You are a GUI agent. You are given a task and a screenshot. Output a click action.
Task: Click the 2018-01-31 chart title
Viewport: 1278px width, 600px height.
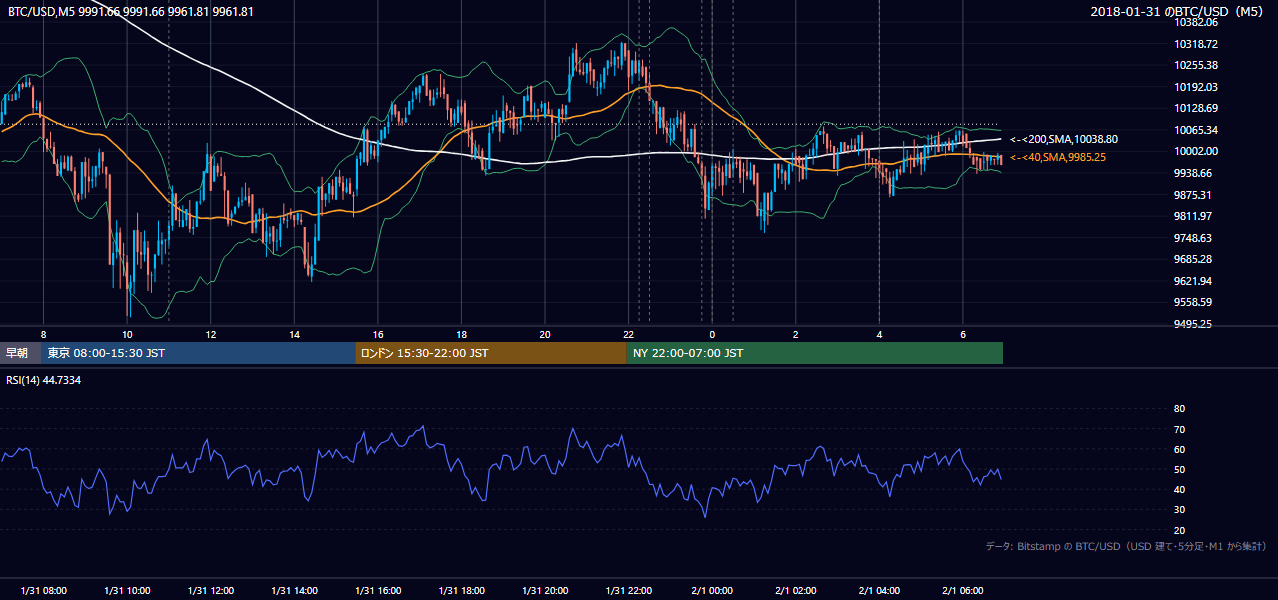pos(1179,12)
